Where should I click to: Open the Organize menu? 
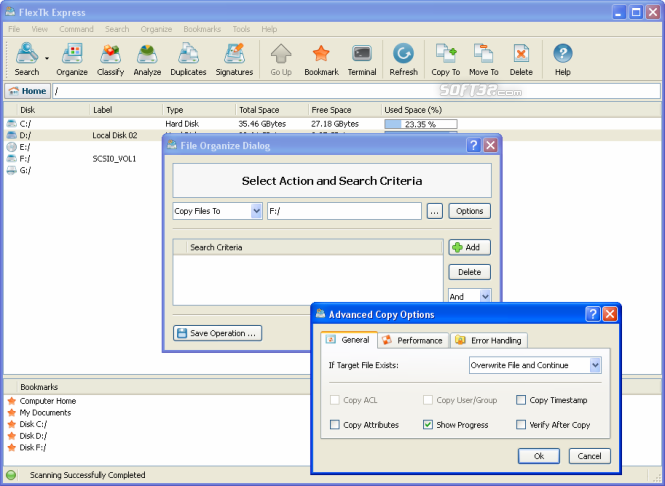156,29
